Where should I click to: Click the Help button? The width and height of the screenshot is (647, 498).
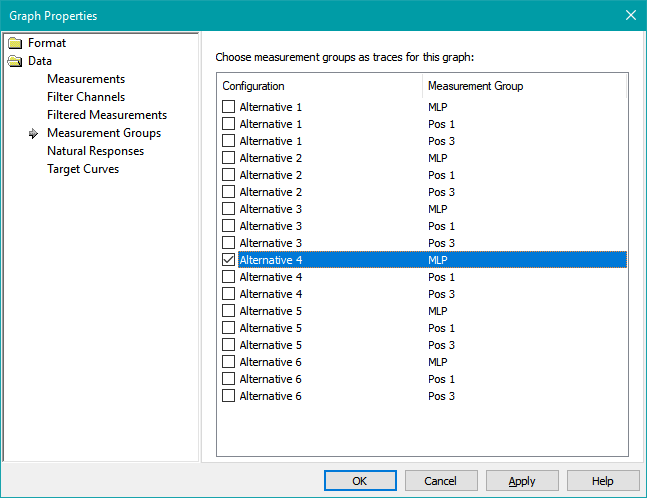603,481
